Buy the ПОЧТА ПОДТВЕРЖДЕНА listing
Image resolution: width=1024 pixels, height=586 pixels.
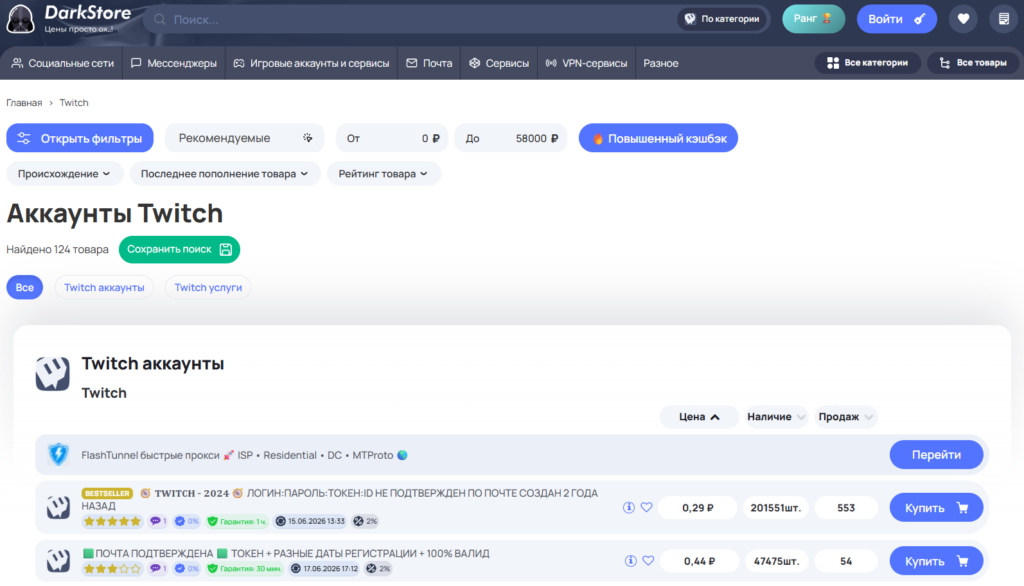tap(936, 561)
